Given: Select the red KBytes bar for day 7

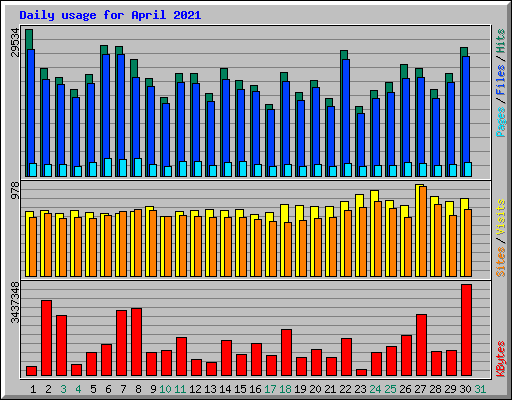Looking at the screenshot, I should (121, 343).
